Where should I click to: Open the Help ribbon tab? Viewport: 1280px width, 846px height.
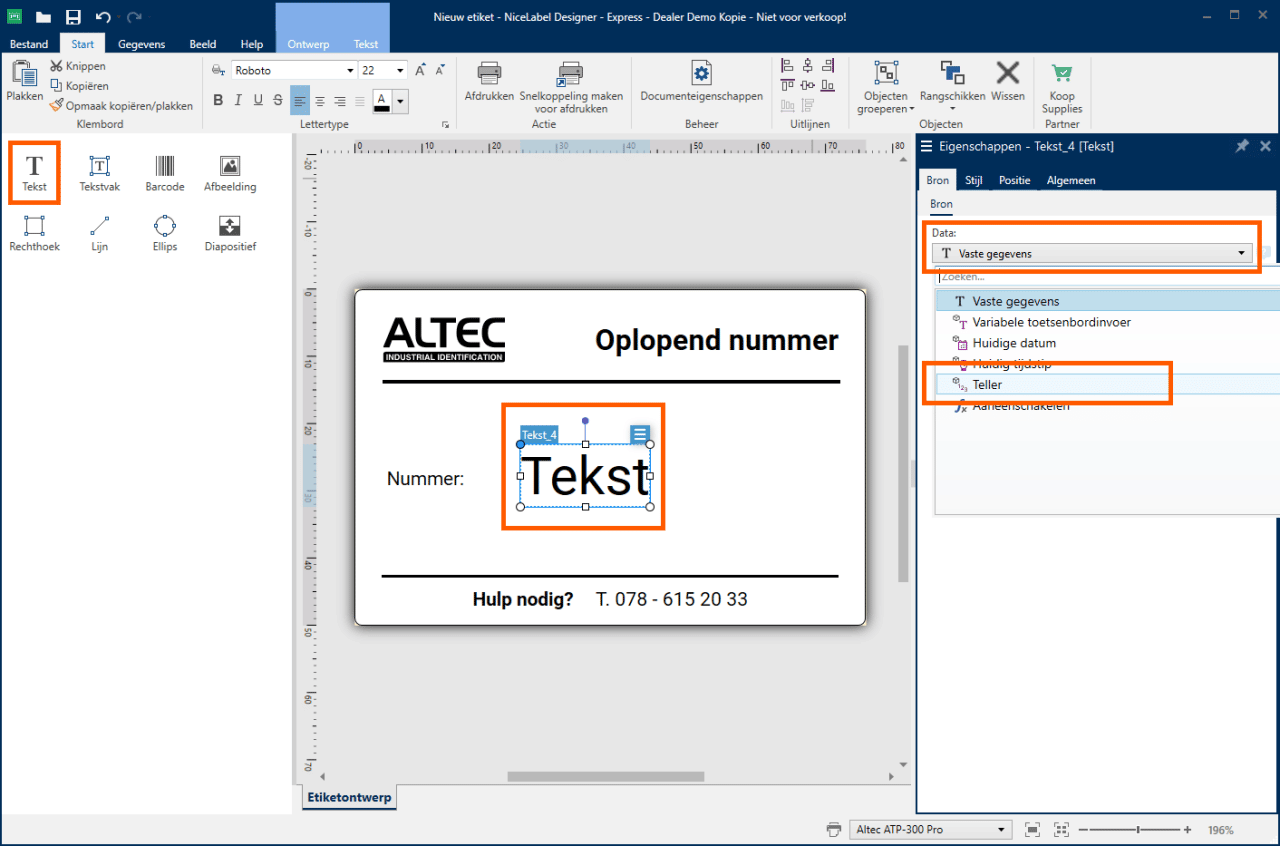pos(252,44)
